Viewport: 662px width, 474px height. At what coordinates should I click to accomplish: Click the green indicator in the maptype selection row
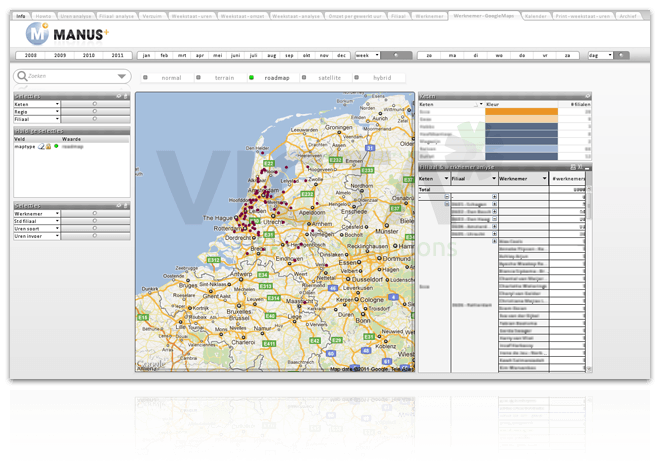pyautogui.click(x=56, y=146)
